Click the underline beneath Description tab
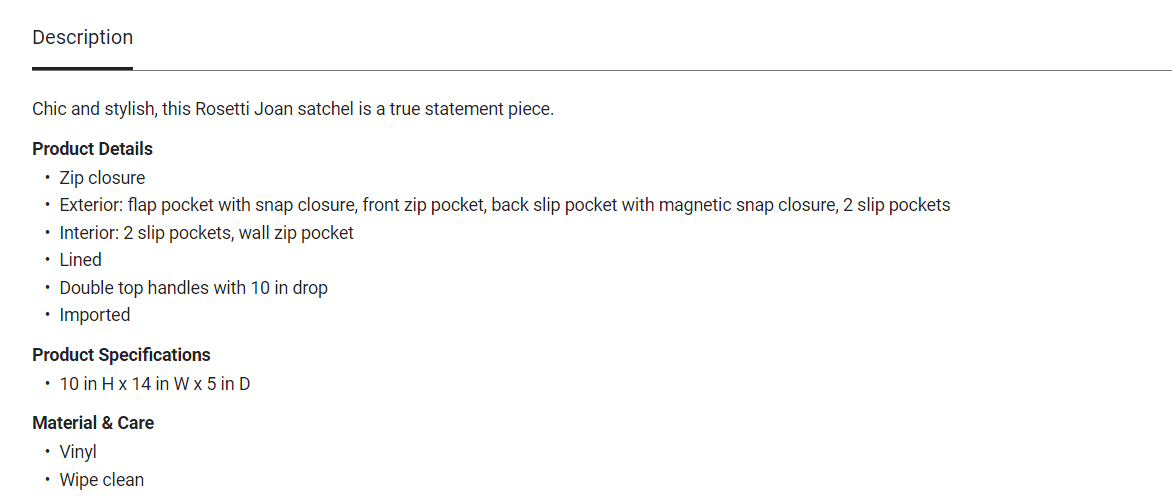 point(82,69)
